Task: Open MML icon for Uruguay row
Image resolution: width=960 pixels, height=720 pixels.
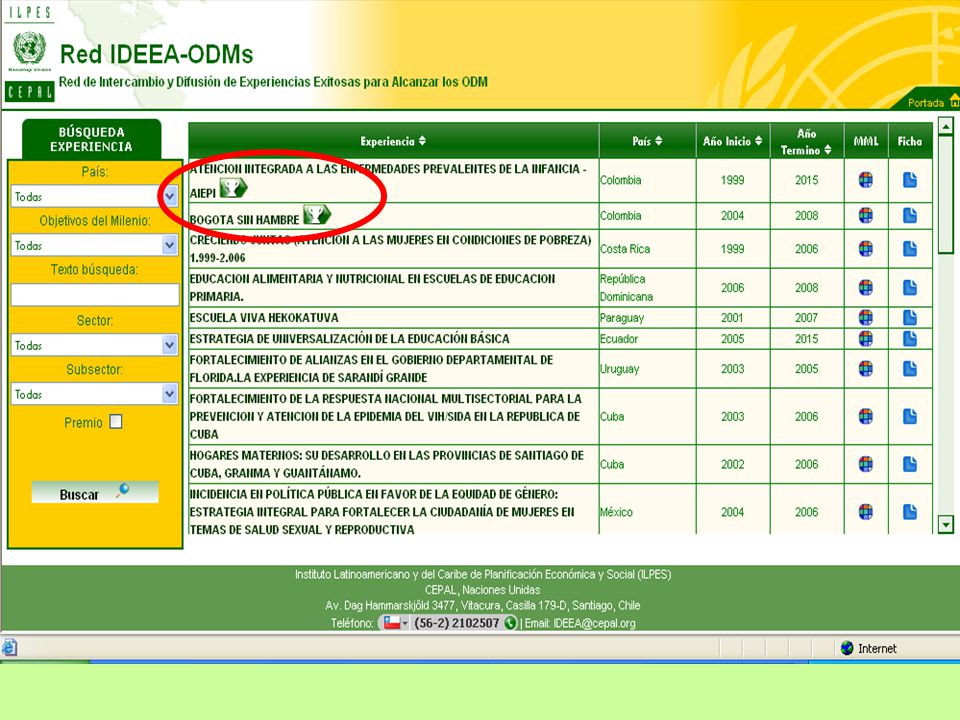Action: (866, 369)
